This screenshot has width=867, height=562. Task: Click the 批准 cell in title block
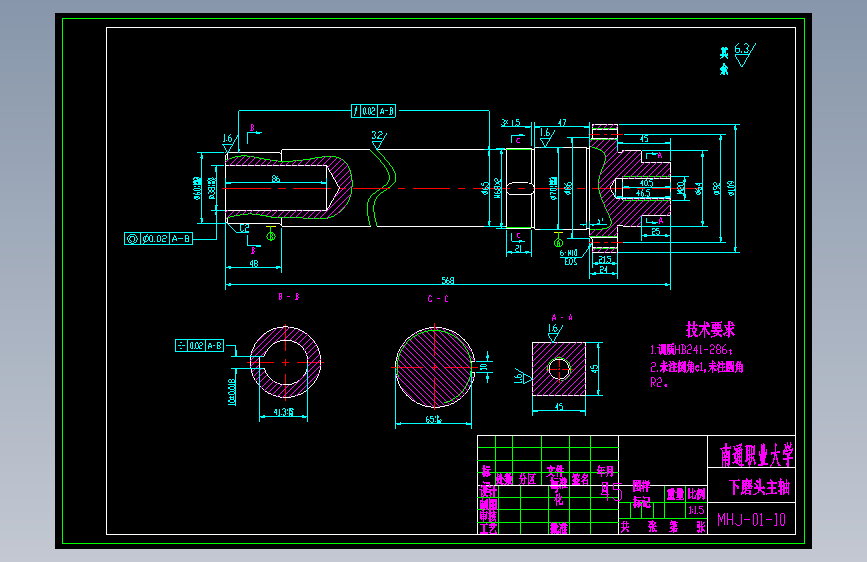[558, 528]
